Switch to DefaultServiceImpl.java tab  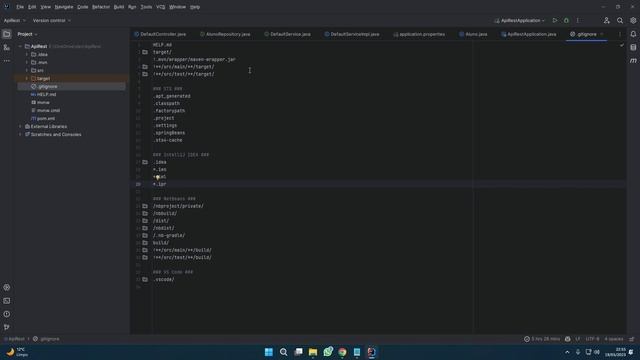coord(352,34)
